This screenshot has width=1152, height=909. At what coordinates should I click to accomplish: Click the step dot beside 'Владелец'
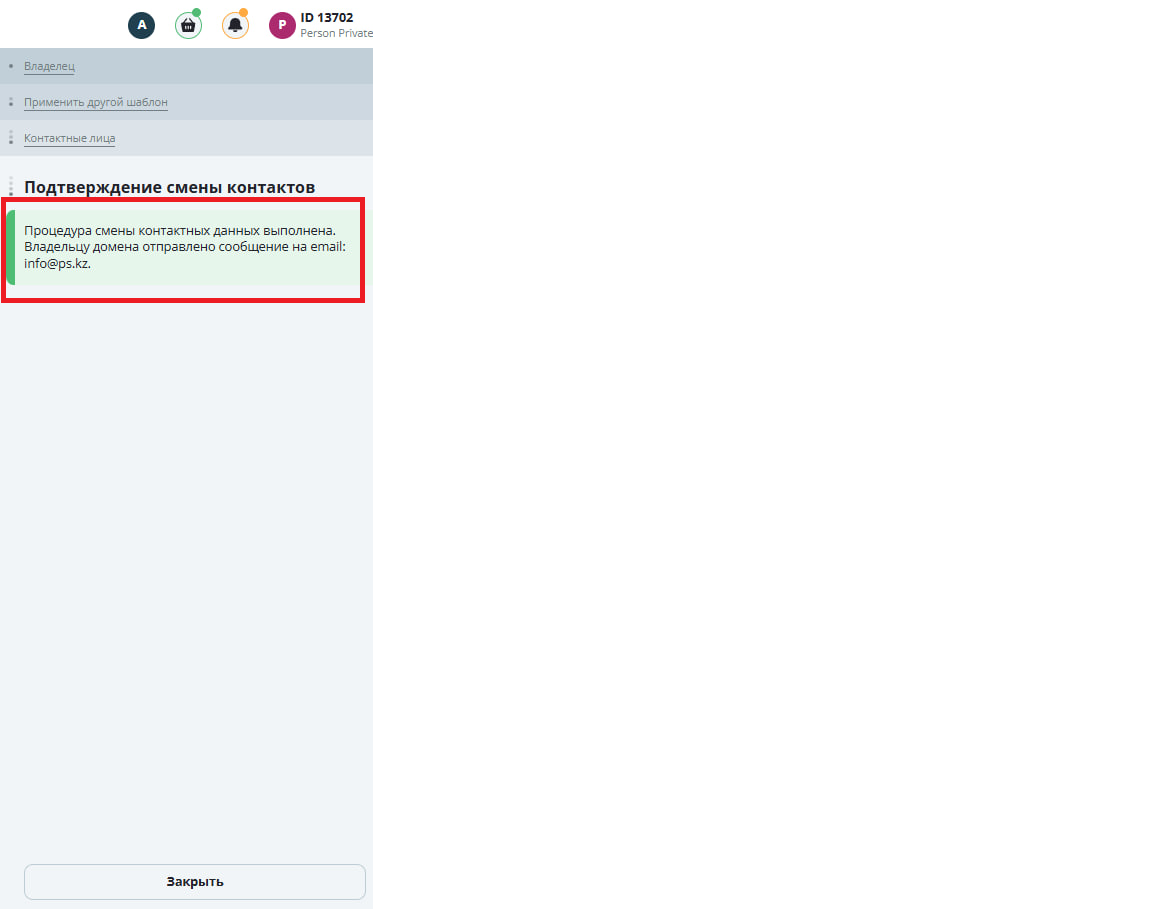pyautogui.click(x=11, y=66)
